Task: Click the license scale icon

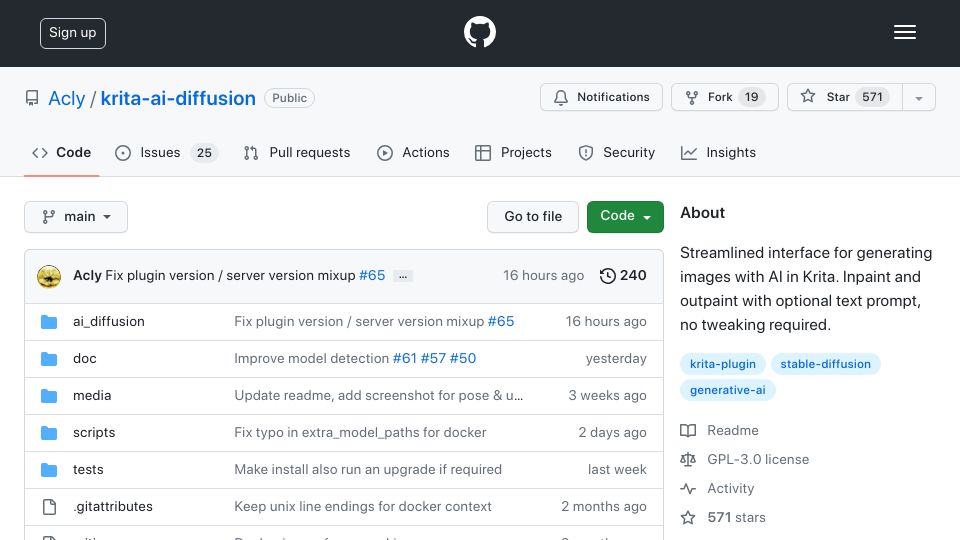Action: (x=688, y=459)
